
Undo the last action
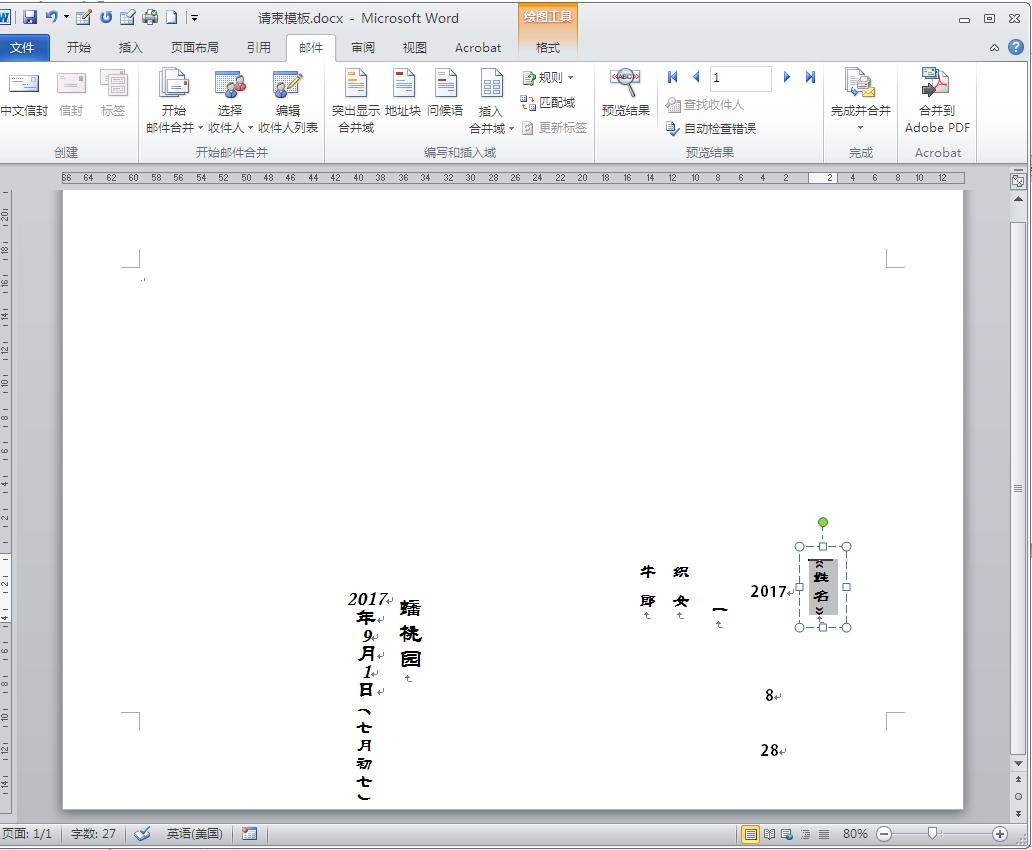point(51,17)
